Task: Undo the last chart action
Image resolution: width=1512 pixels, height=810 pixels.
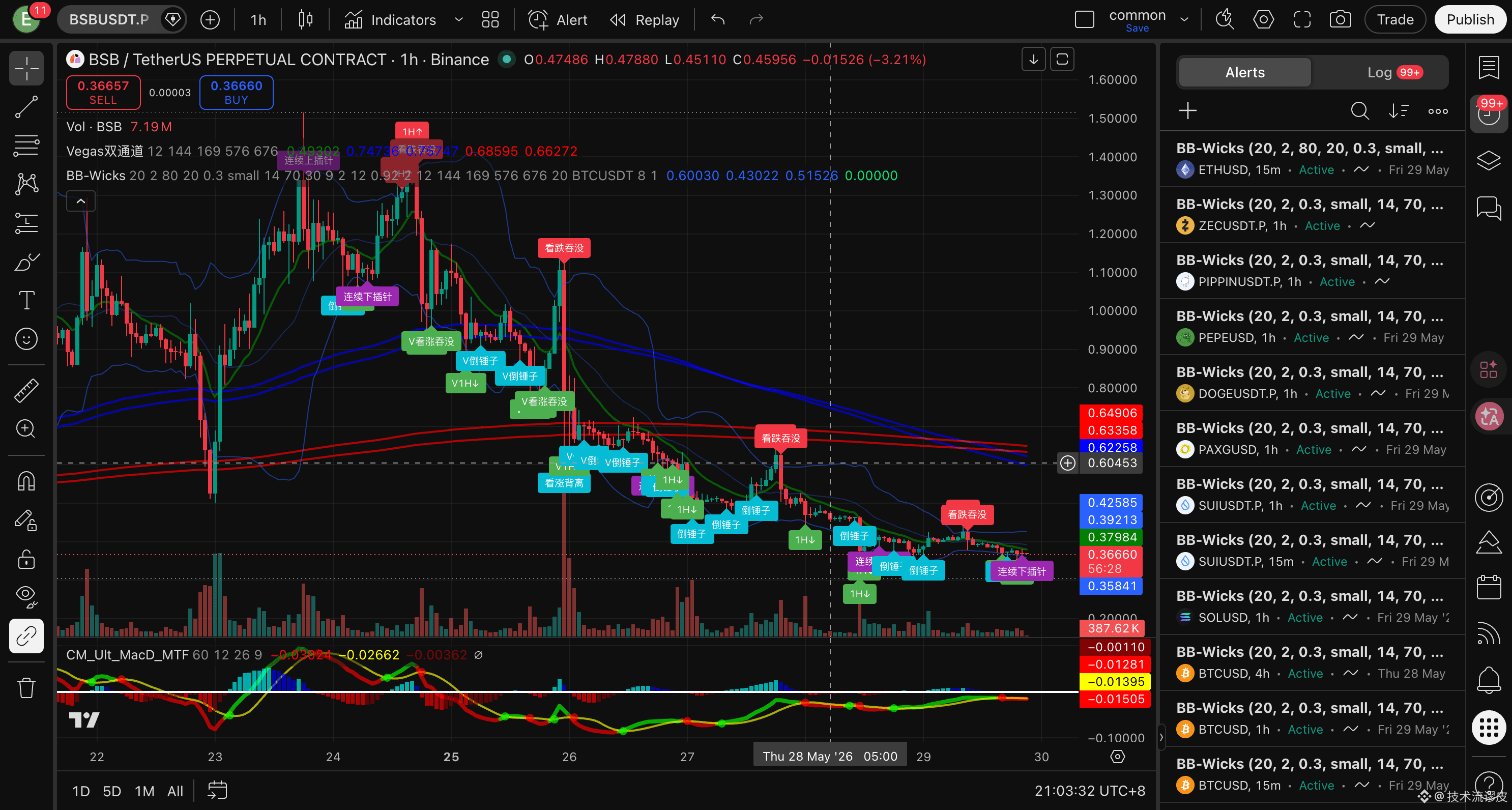Action: (718, 20)
